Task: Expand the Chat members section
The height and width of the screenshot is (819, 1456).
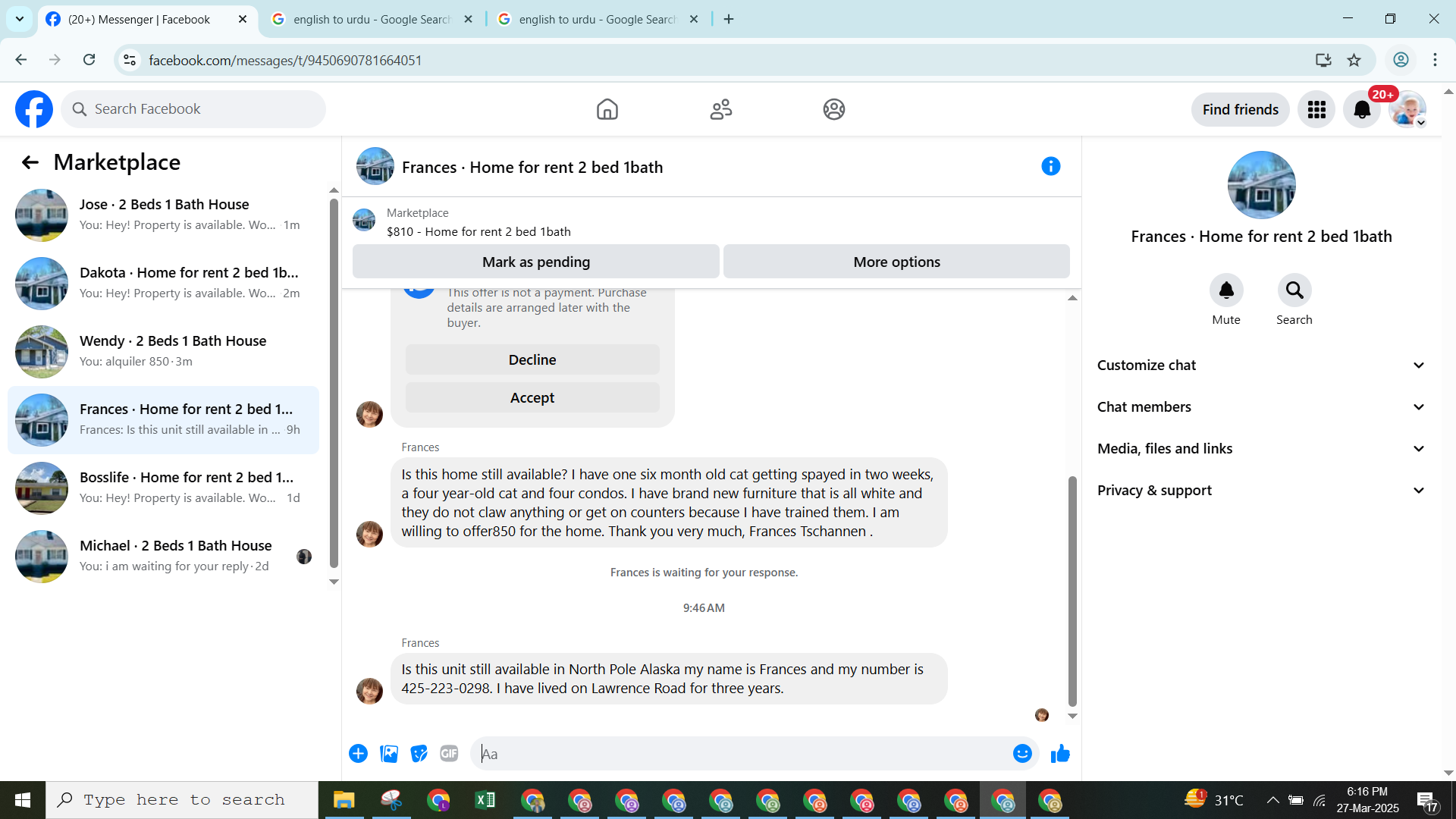Action: pyautogui.click(x=1262, y=407)
